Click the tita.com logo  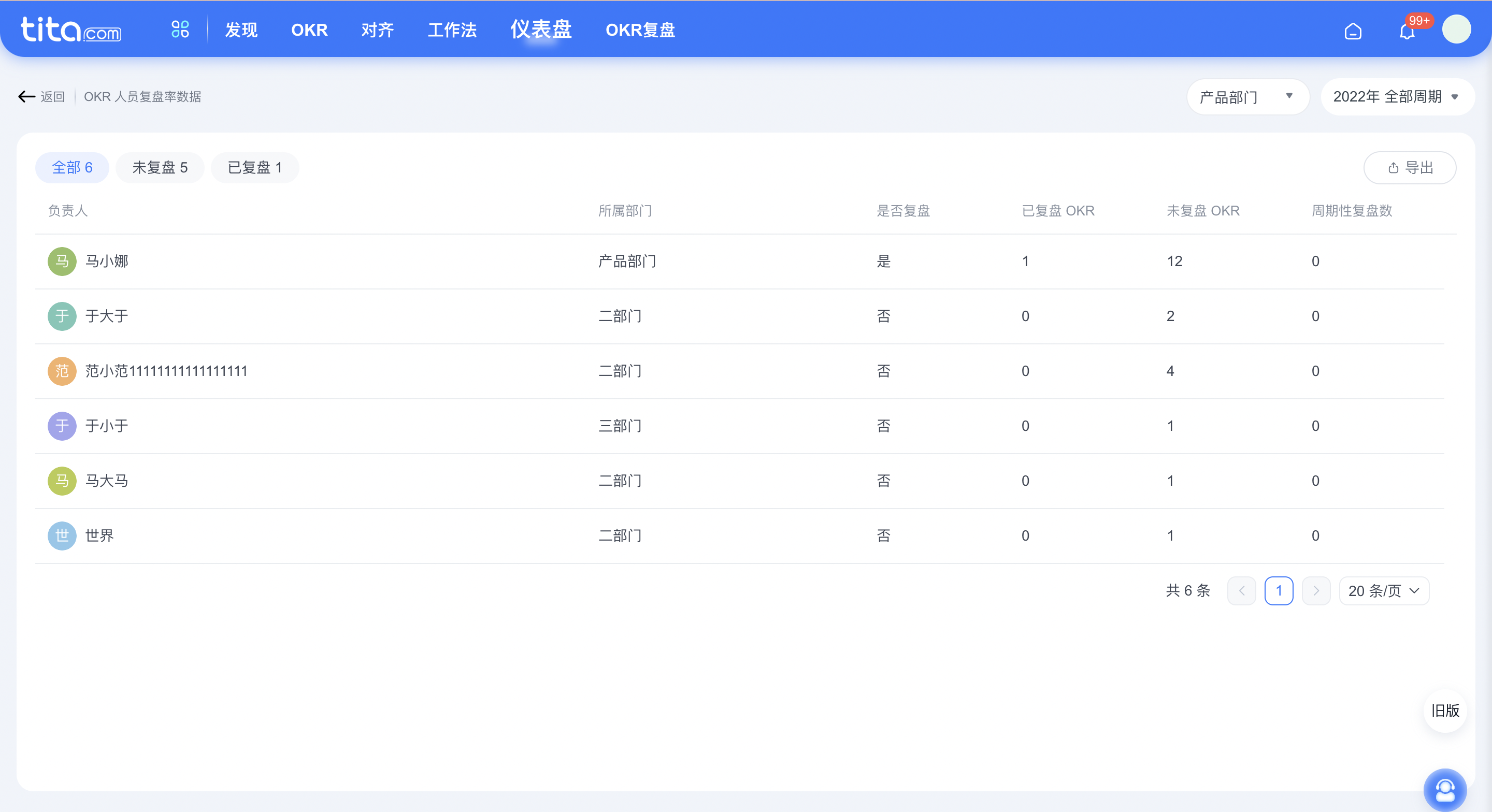[x=70, y=30]
